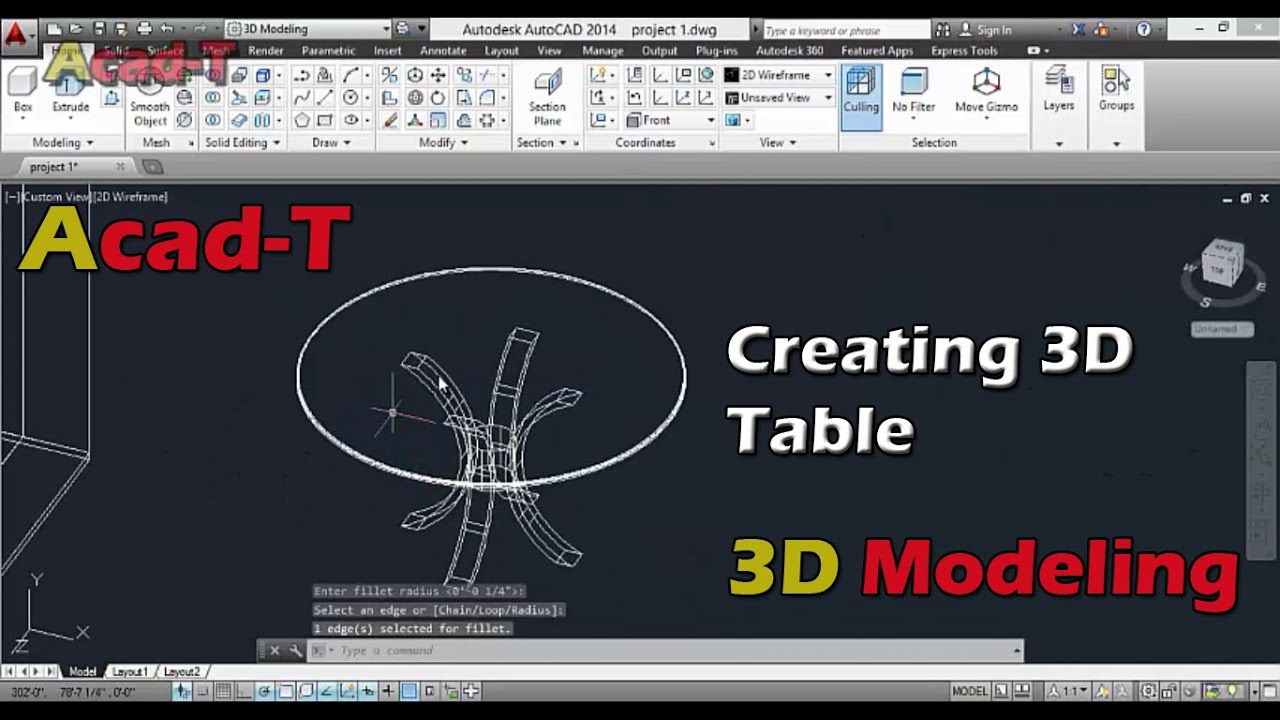The height and width of the screenshot is (720, 1280).
Task: Select the Arc tool in Draw panel
Action: (x=350, y=75)
